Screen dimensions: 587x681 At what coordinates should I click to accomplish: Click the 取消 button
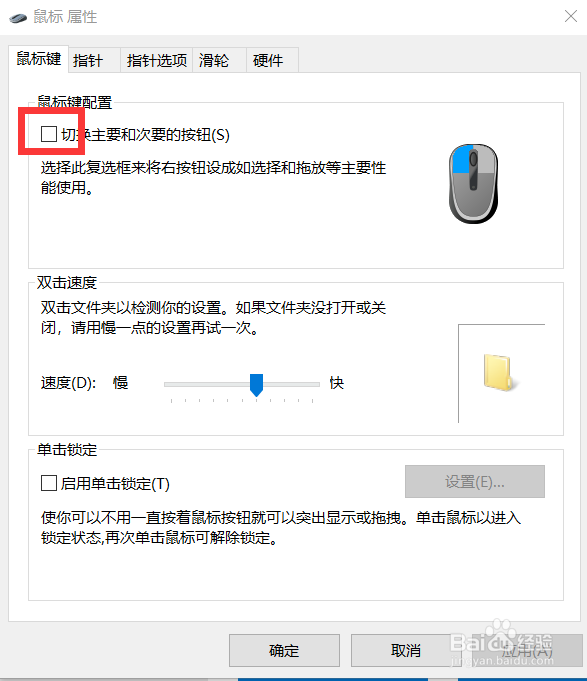coord(406,650)
